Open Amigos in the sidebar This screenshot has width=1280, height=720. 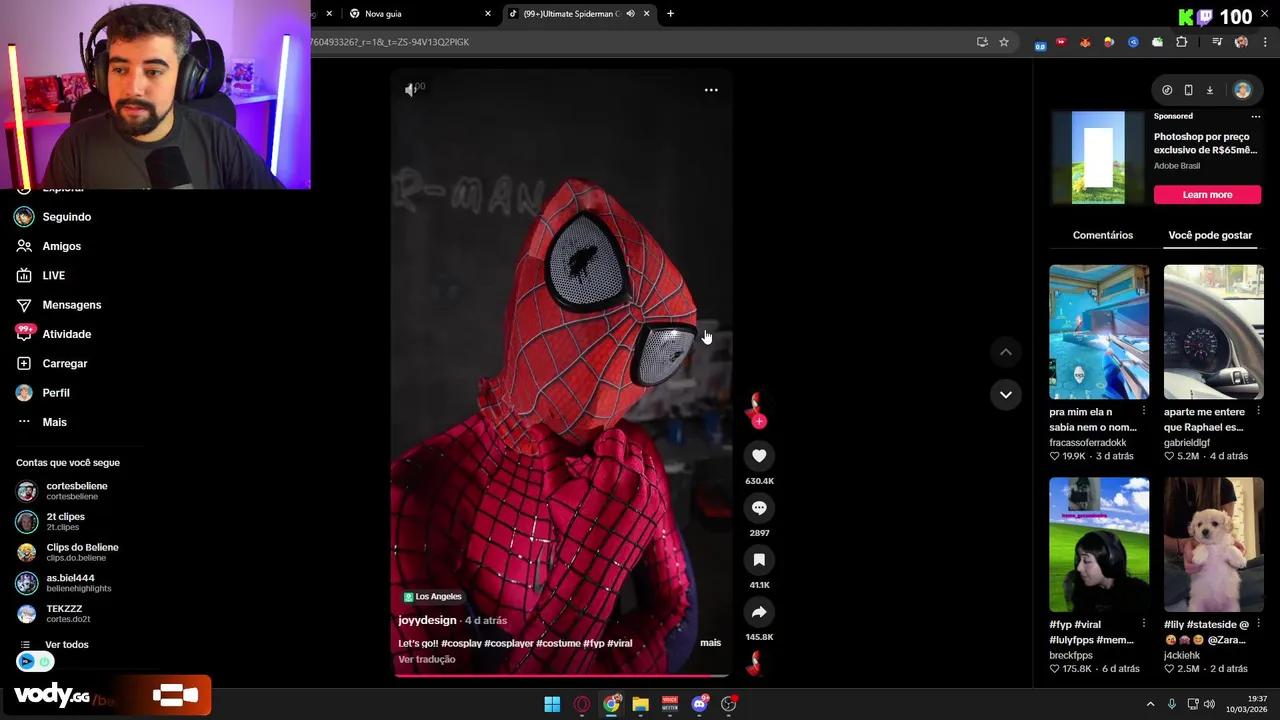click(49, 246)
